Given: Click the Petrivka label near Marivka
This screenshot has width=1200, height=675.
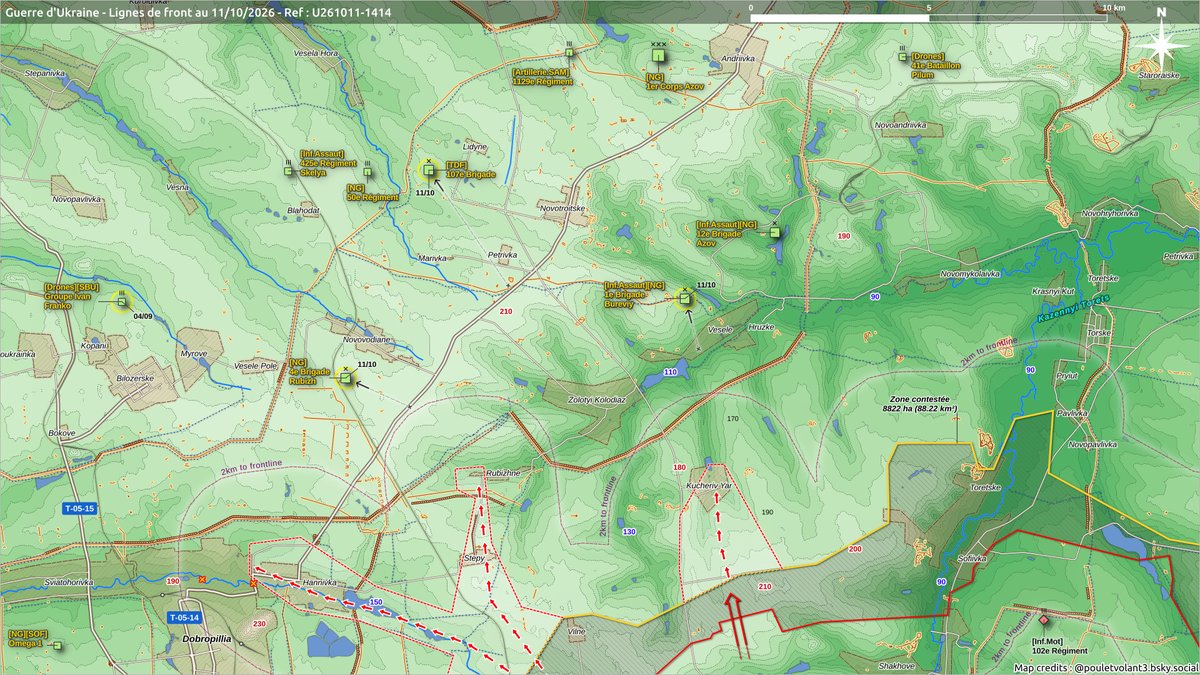Looking at the screenshot, I should point(502,255).
